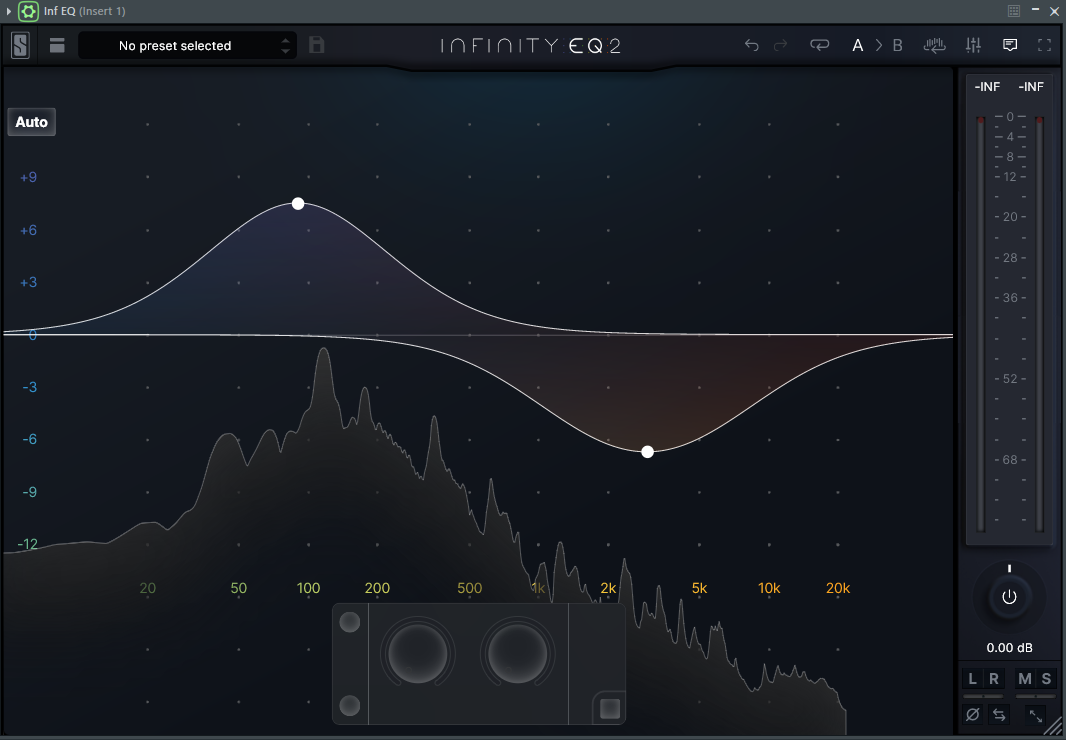Click the 0.00 dB output gain value
This screenshot has width=1066, height=740.
click(x=1009, y=648)
